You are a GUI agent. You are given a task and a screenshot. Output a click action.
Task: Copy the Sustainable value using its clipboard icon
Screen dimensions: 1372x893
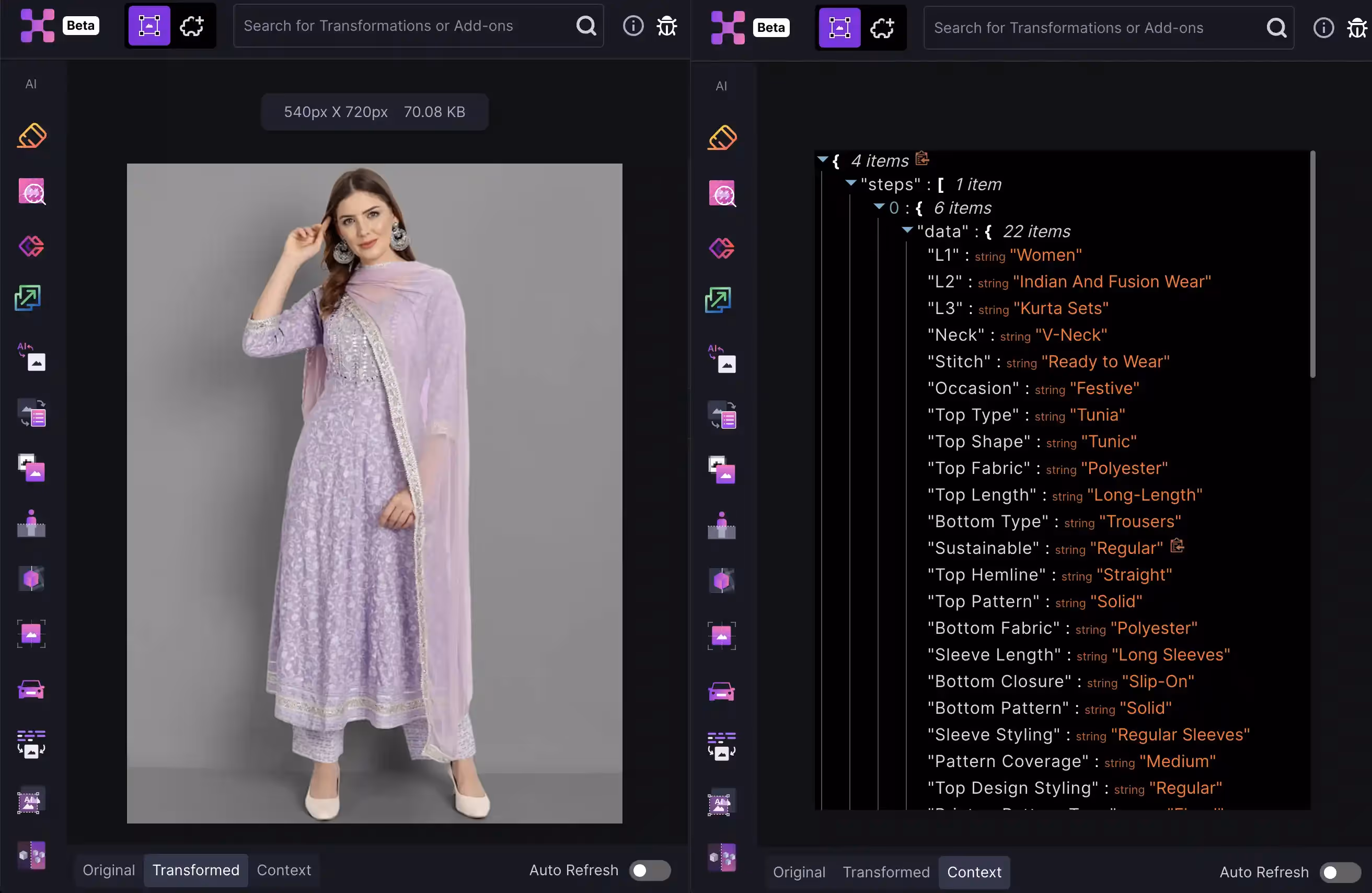click(x=1177, y=546)
